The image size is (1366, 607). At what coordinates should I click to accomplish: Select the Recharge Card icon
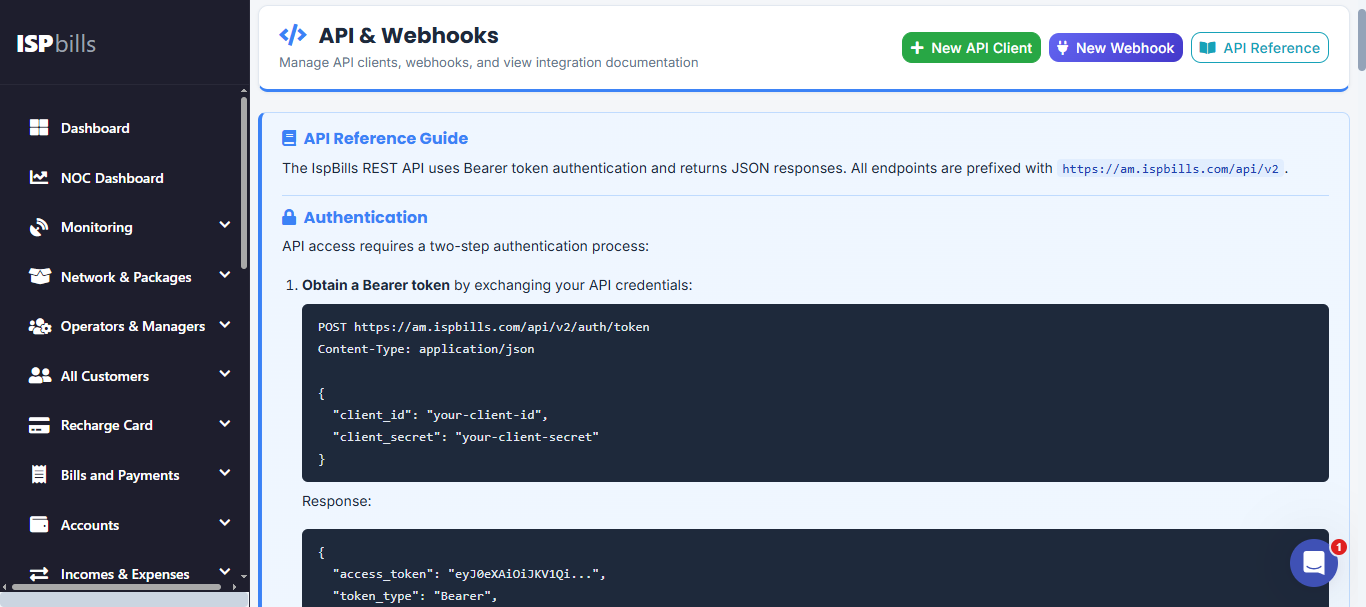point(39,424)
